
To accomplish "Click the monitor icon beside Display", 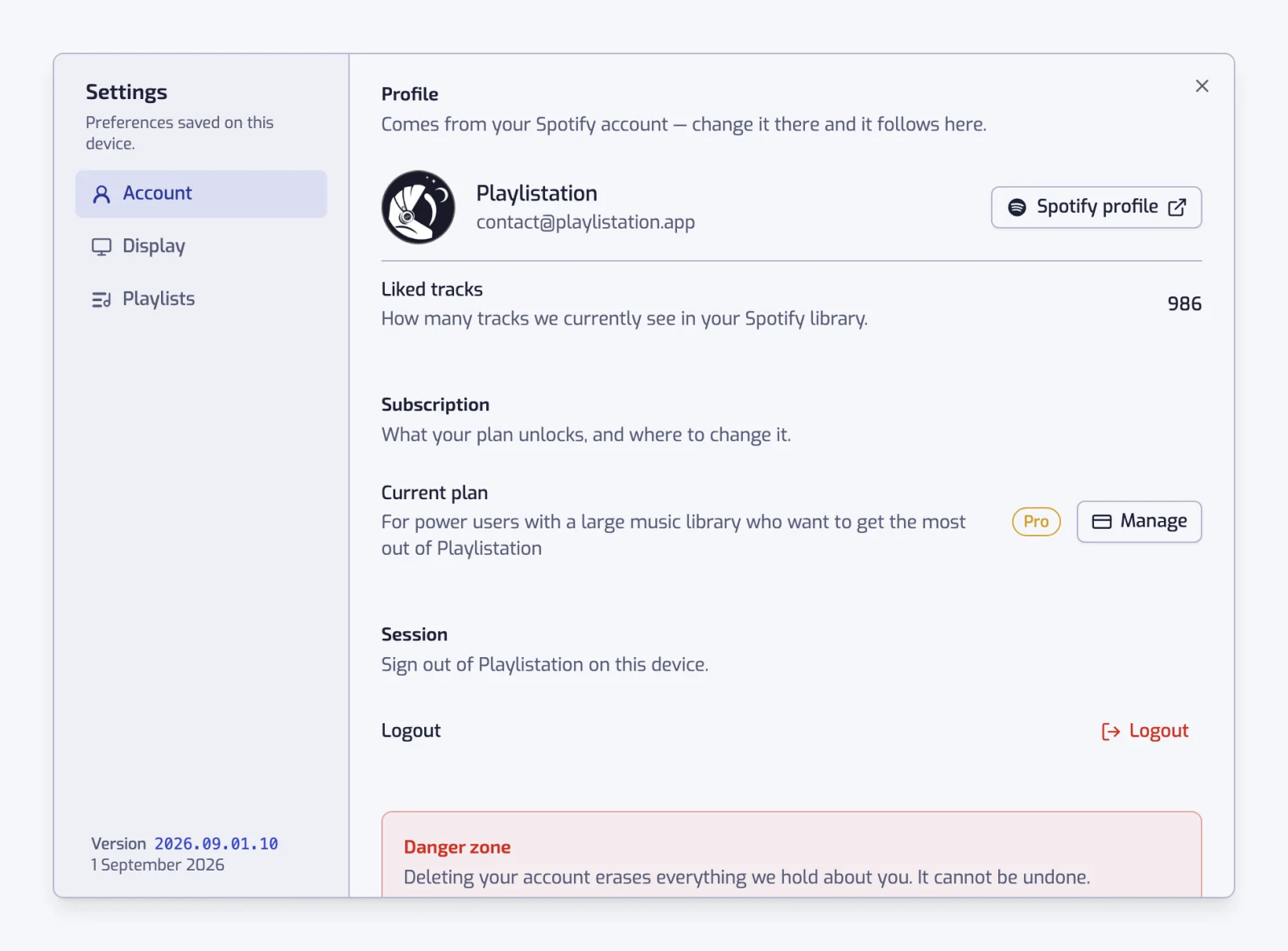I will pos(101,247).
